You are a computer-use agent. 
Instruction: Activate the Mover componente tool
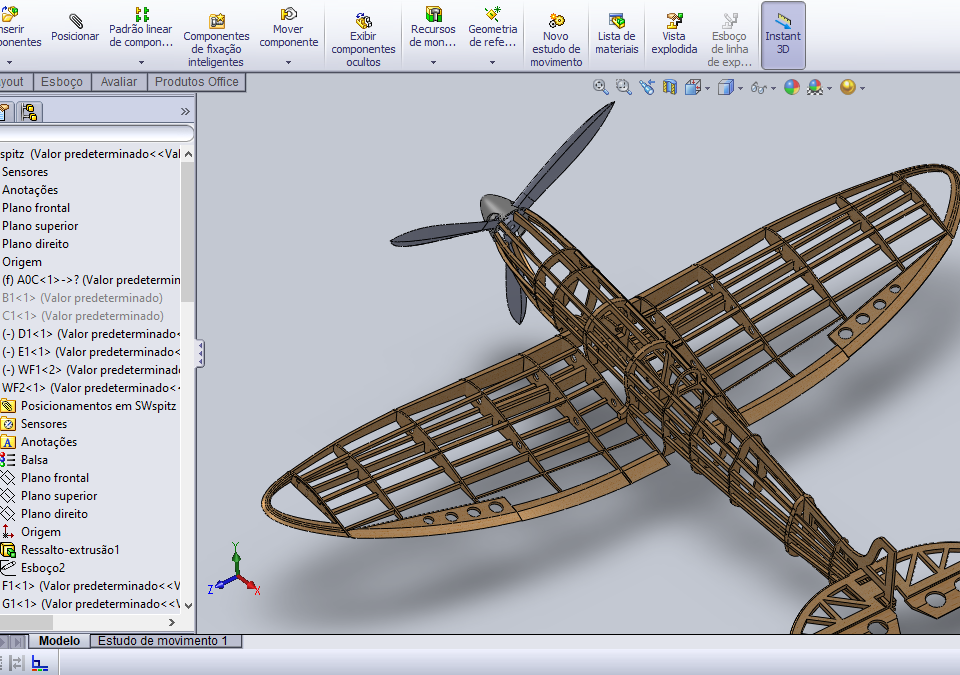pos(288,30)
